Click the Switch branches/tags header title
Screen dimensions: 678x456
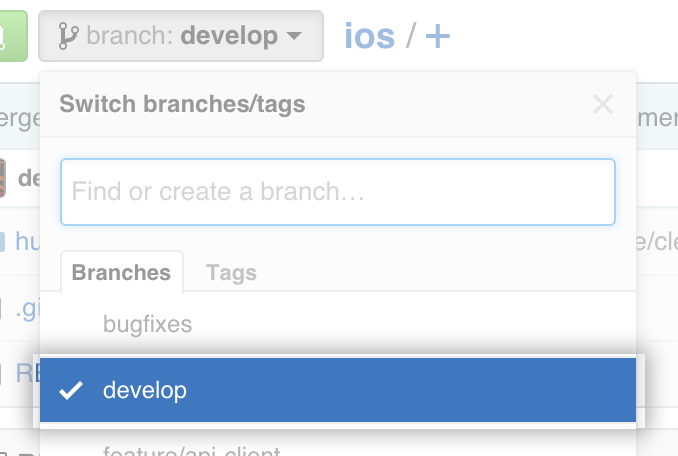click(x=182, y=104)
